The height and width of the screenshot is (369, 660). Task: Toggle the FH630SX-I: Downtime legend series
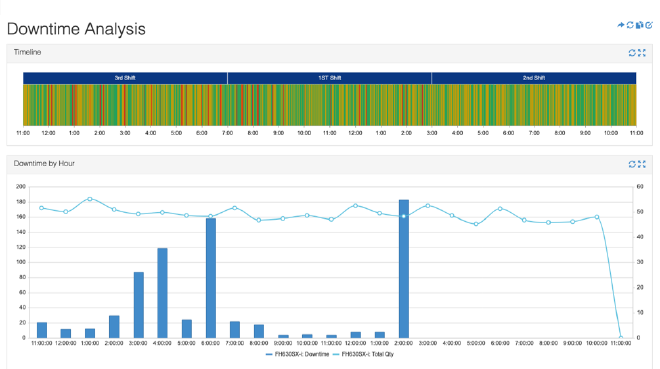(297, 354)
